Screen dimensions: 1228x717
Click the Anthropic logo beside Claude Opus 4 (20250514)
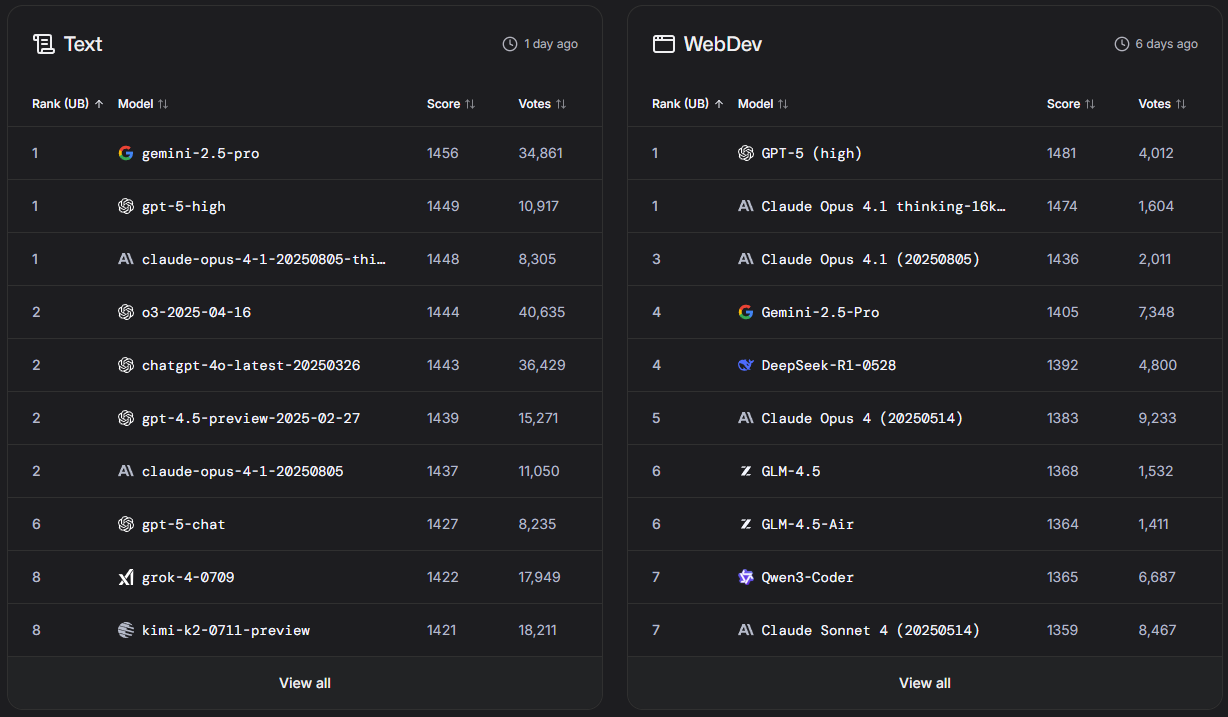[746, 418]
